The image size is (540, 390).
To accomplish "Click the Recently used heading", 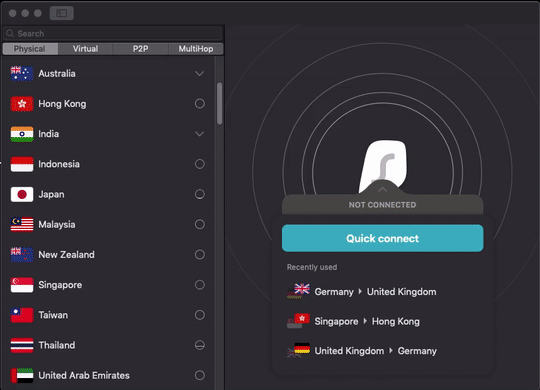I will coord(312,267).
